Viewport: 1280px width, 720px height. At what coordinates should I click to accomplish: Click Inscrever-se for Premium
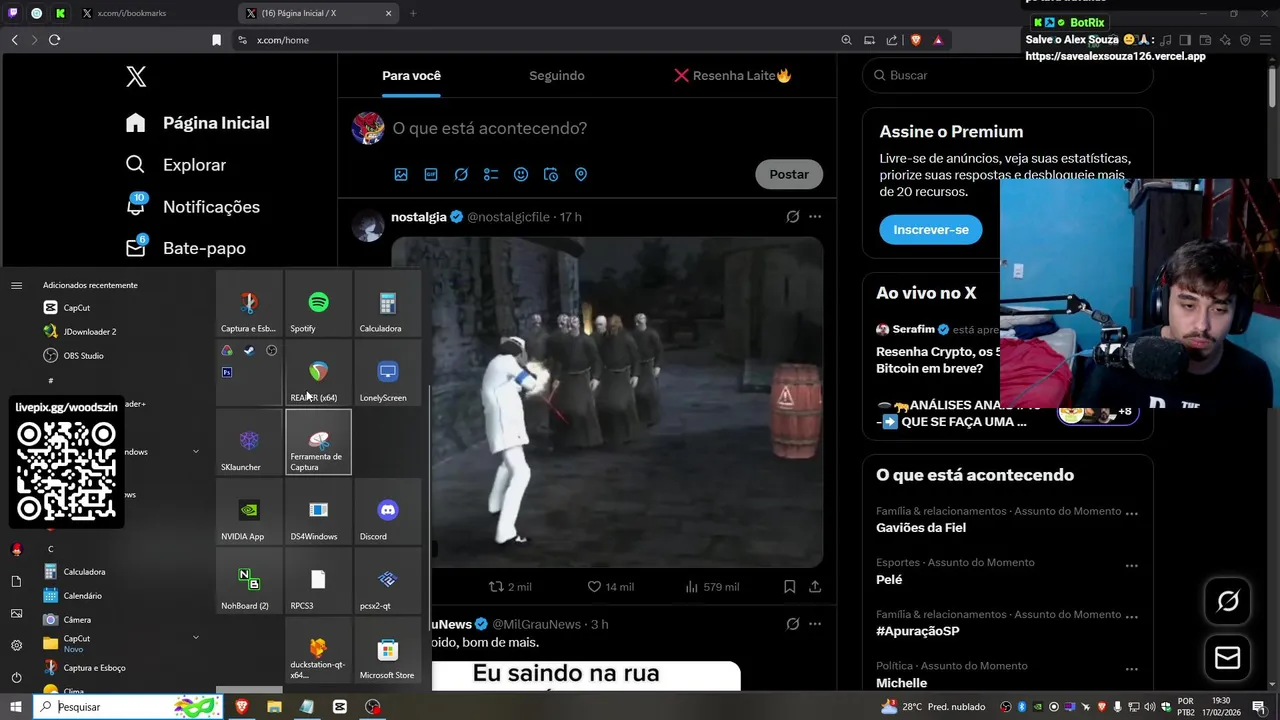(x=931, y=230)
